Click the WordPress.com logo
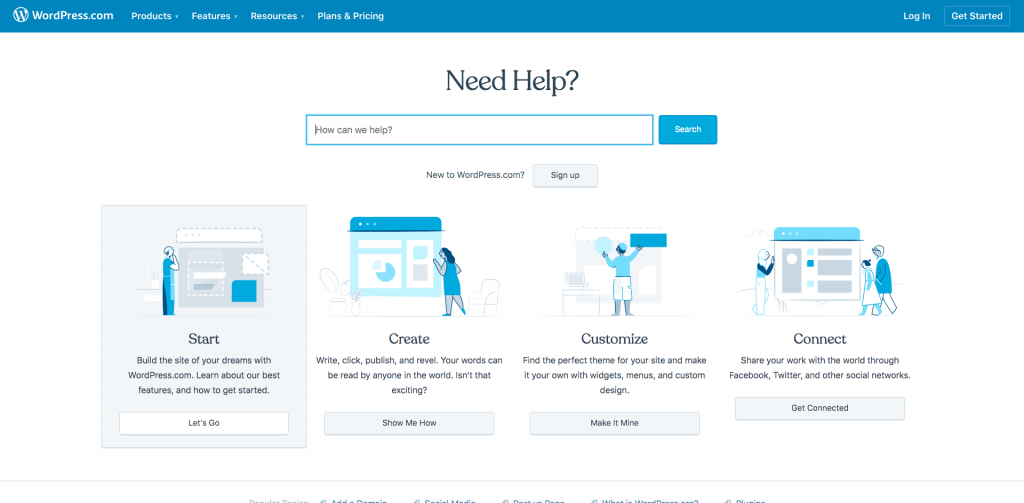The width and height of the screenshot is (1024, 503). point(63,16)
